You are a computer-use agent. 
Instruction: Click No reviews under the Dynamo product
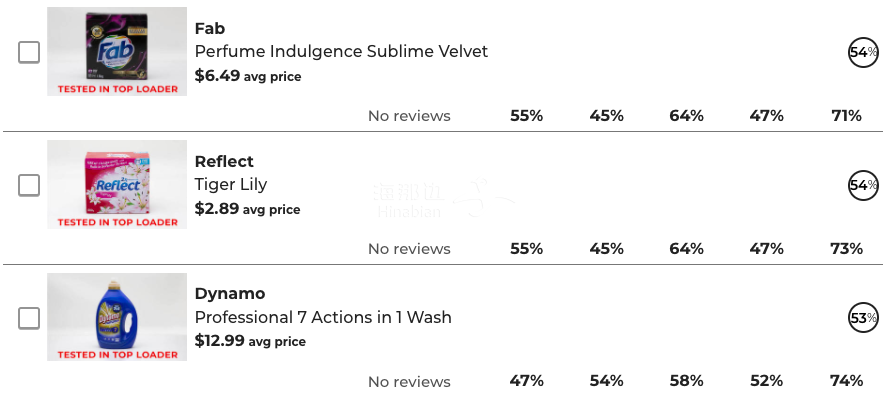coord(409,382)
